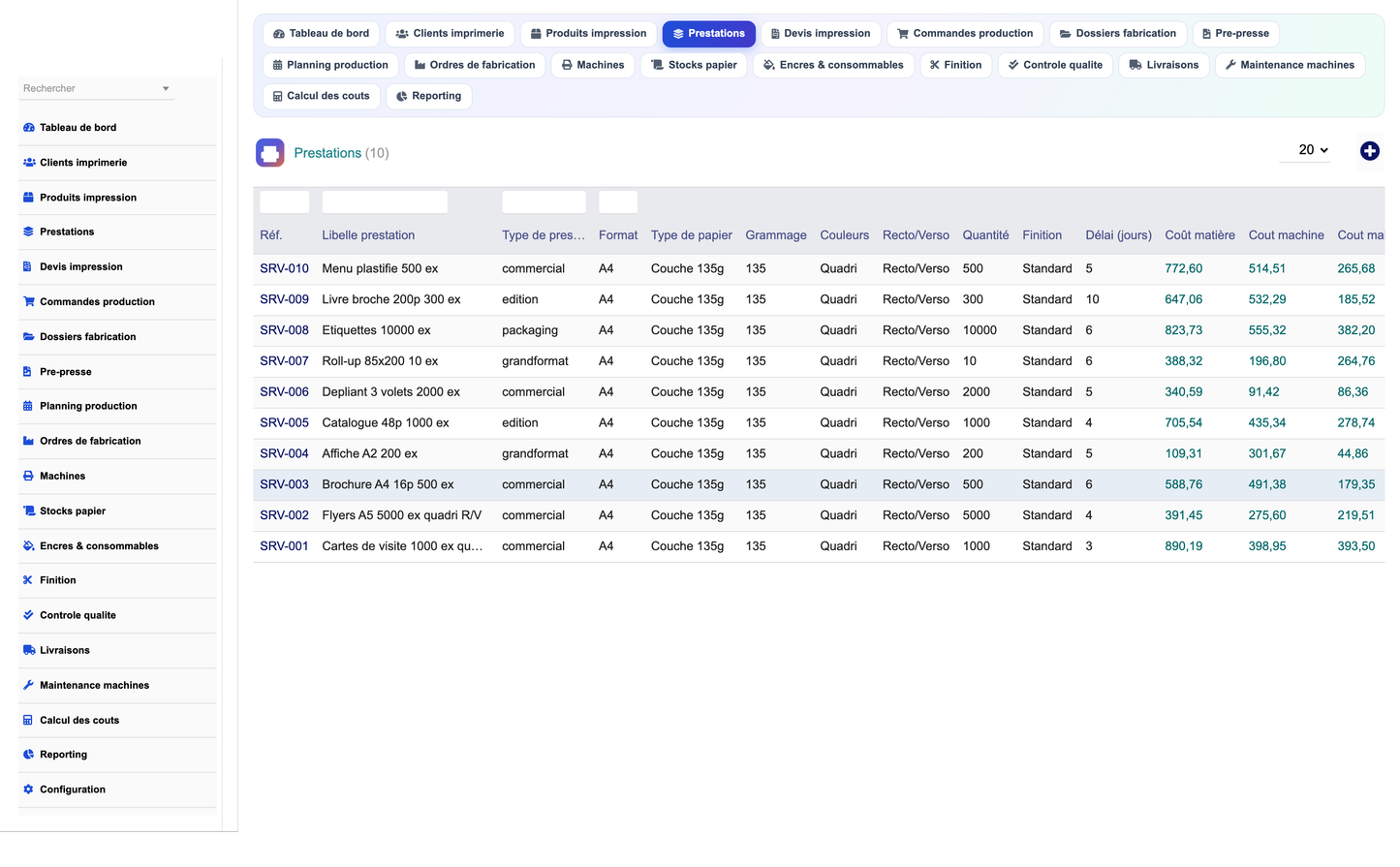This screenshot has height=867, width=1400.
Task: Click the Ordres de fabrication factory icon in sidebar
Action: pyautogui.click(x=29, y=441)
